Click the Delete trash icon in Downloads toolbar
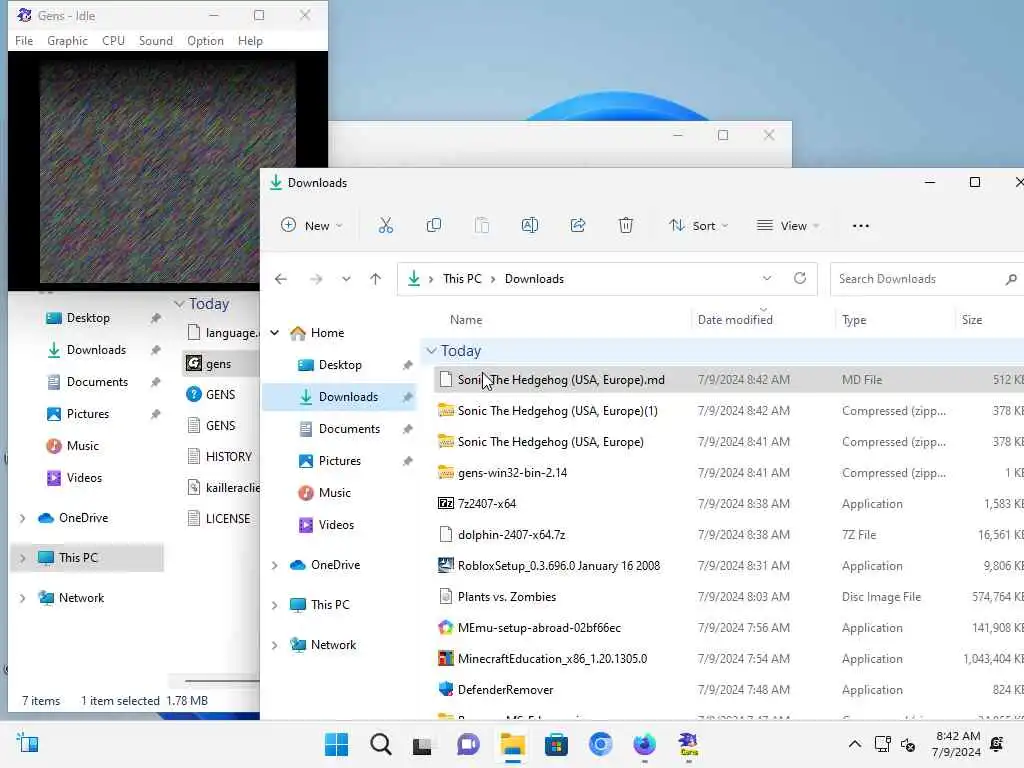This screenshot has height=768, width=1024. (626, 226)
